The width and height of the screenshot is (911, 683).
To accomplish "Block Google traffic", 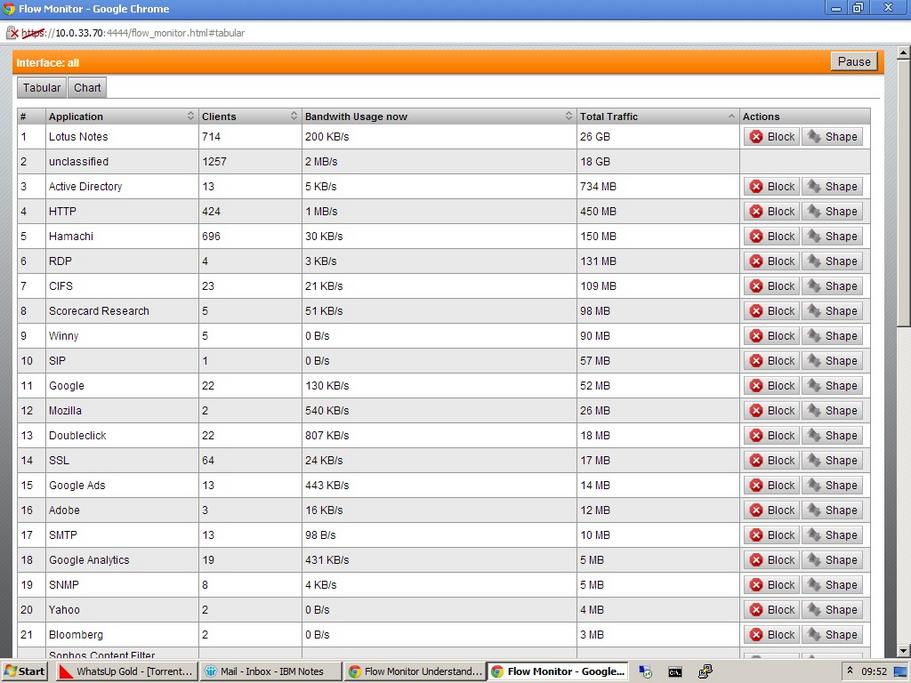I will 772,386.
